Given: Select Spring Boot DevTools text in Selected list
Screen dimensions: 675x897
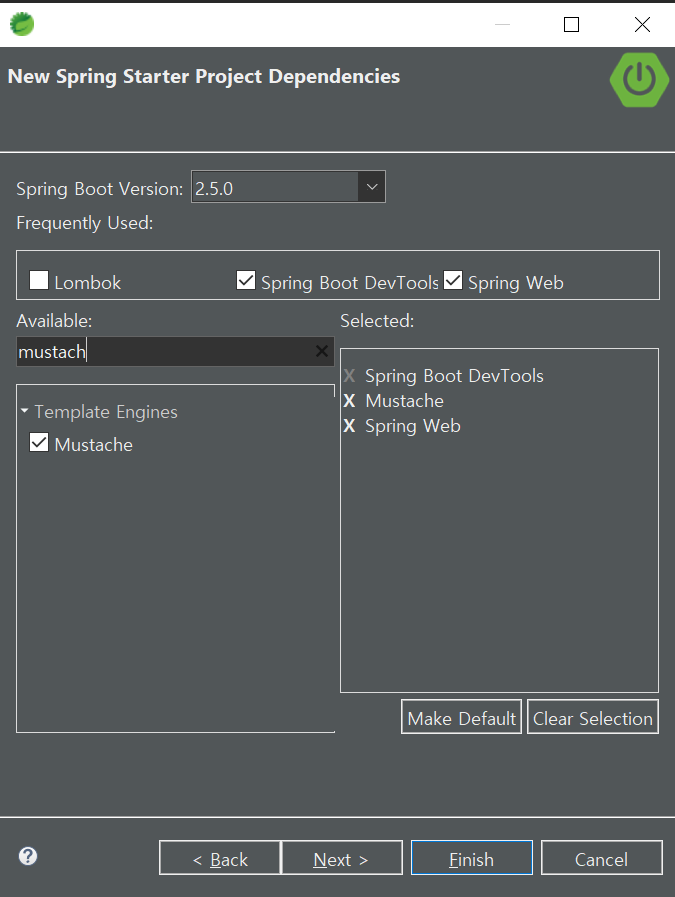Looking at the screenshot, I should [454, 376].
